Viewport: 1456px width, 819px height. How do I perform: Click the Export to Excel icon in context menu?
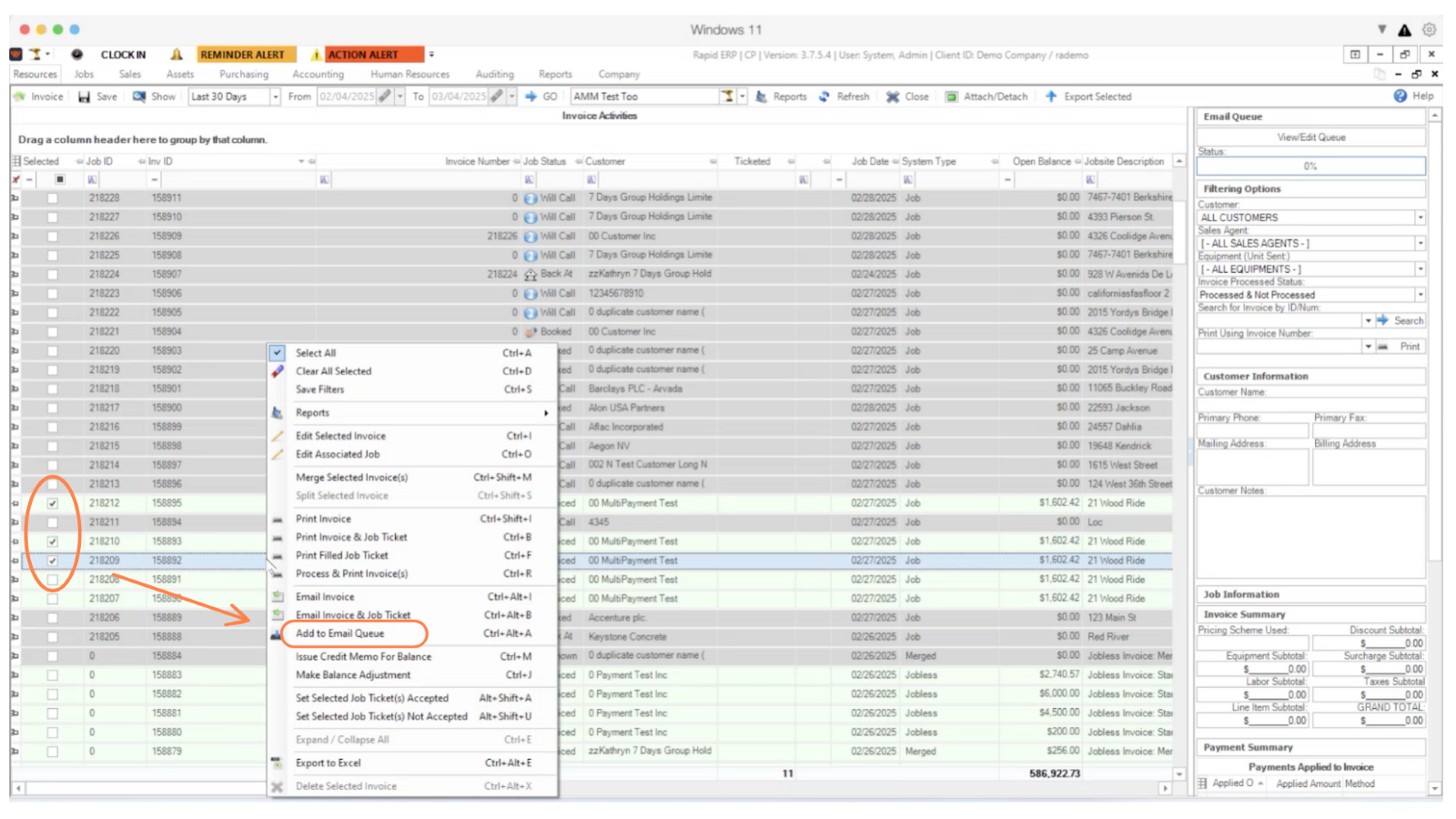pyautogui.click(x=278, y=763)
